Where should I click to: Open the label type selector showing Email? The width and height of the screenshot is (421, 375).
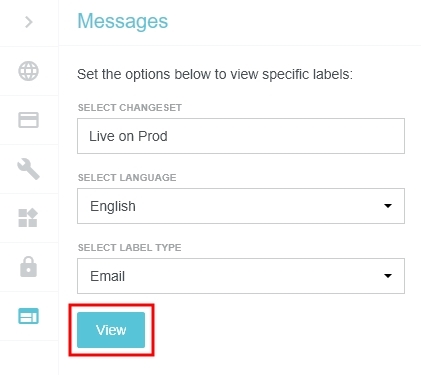point(241,276)
